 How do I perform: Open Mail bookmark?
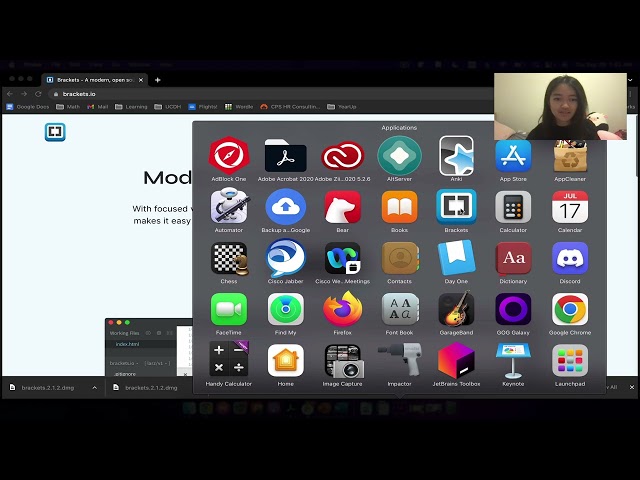point(98,107)
